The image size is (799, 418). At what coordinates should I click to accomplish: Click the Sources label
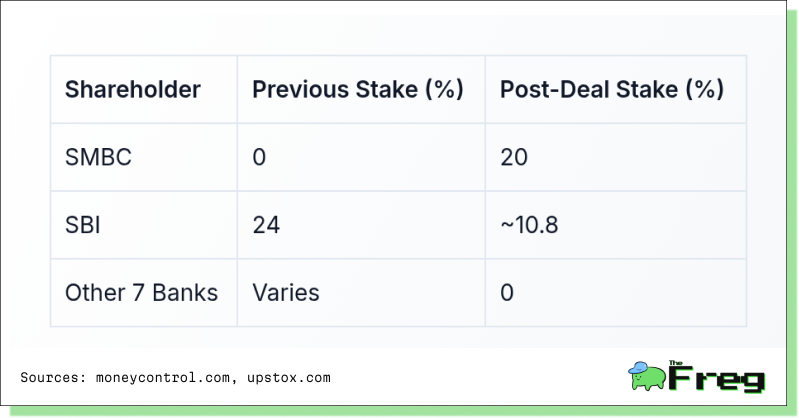(x=54, y=378)
